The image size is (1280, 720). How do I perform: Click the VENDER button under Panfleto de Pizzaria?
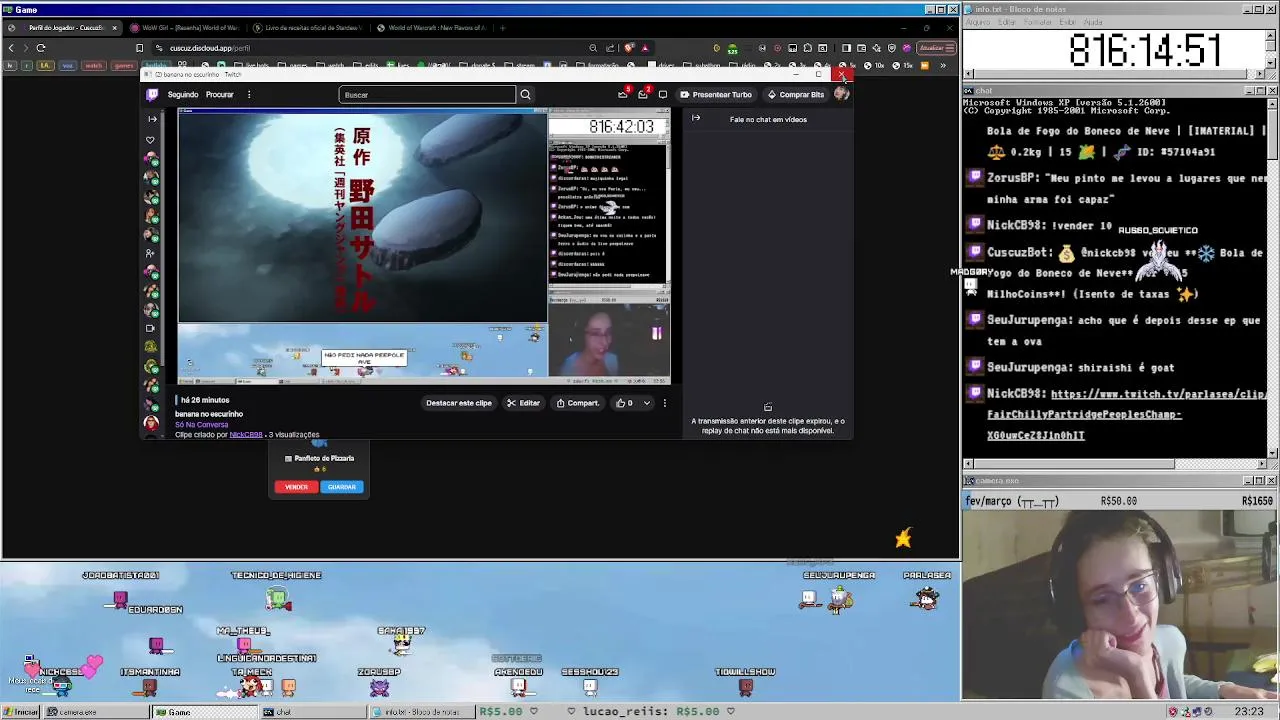[x=296, y=487]
